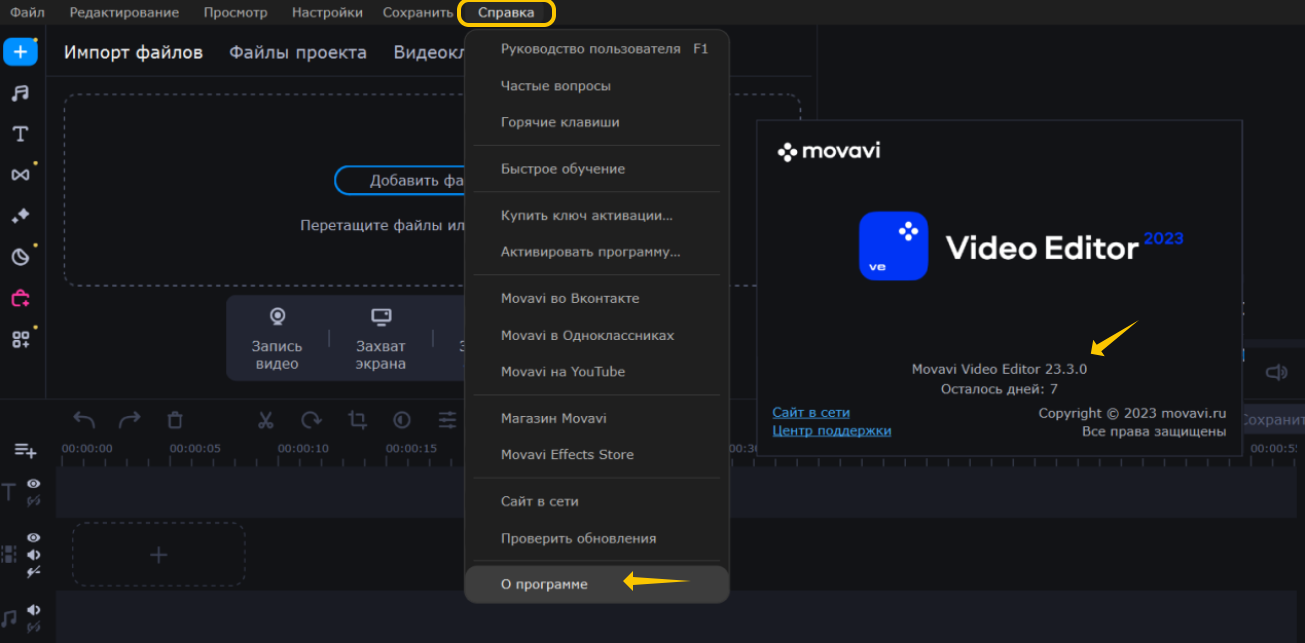Toggle visibility eye of the titles track
Image resolution: width=1305 pixels, height=643 pixels.
click(34, 484)
